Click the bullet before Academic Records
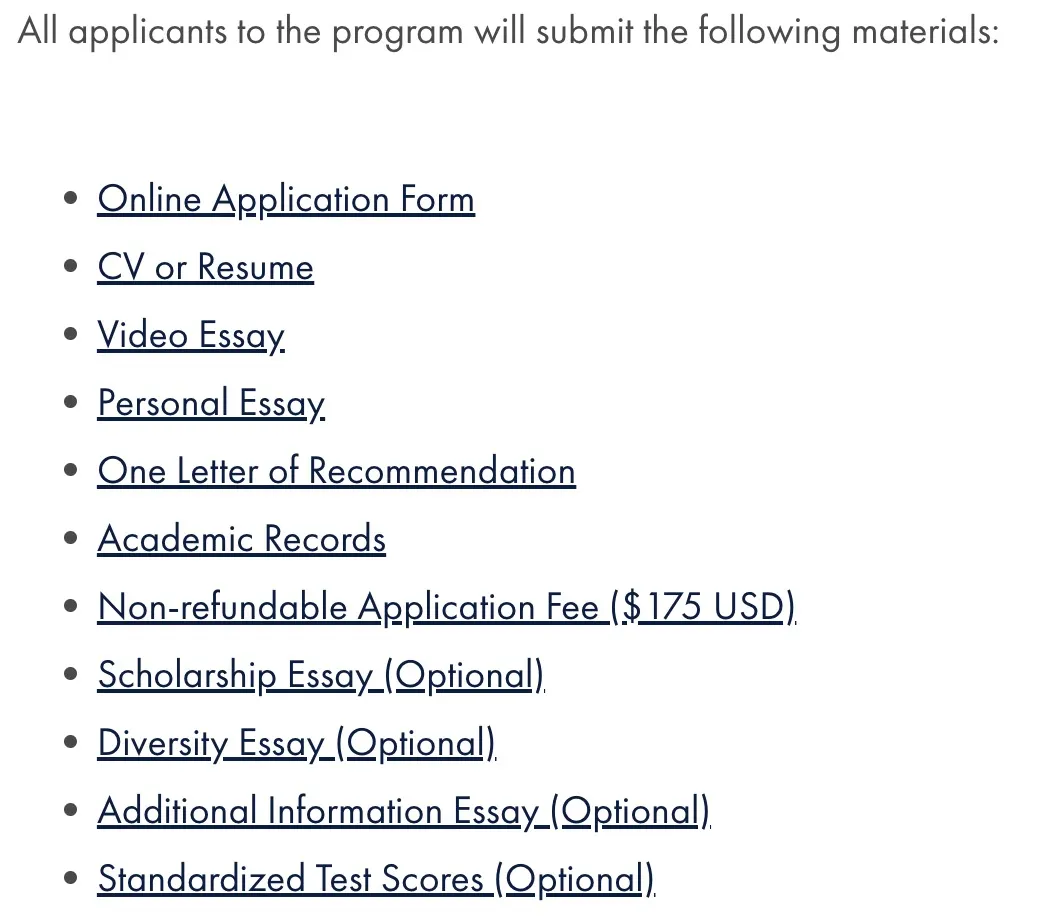Image resolution: width=1056 pixels, height=918 pixels. (x=70, y=539)
